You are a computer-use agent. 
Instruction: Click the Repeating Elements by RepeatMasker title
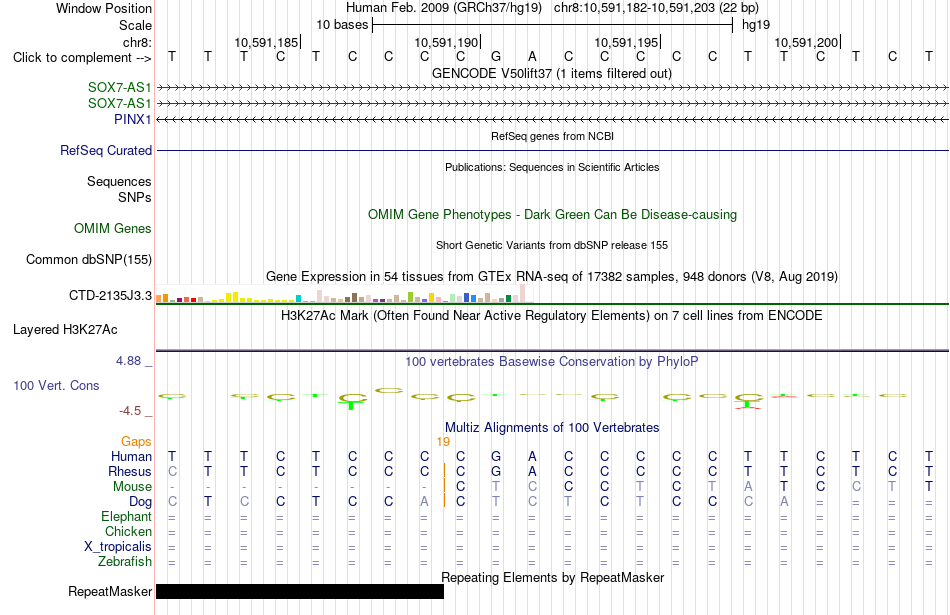[553, 577]
